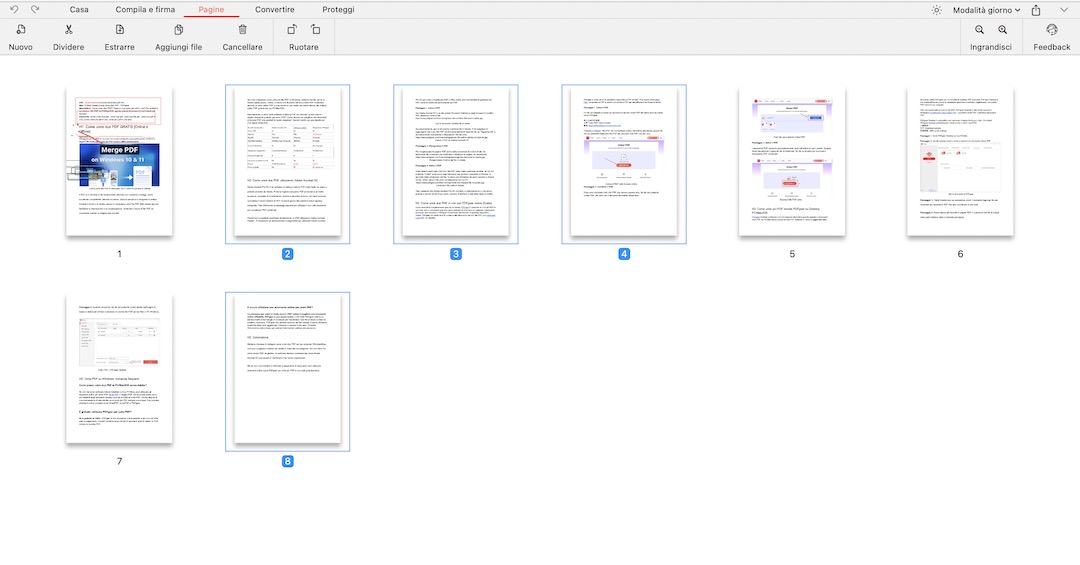This screenshot has width=1080, height=565.
Task: Click the zoom out magnifier icon
Action: [979, 30]
